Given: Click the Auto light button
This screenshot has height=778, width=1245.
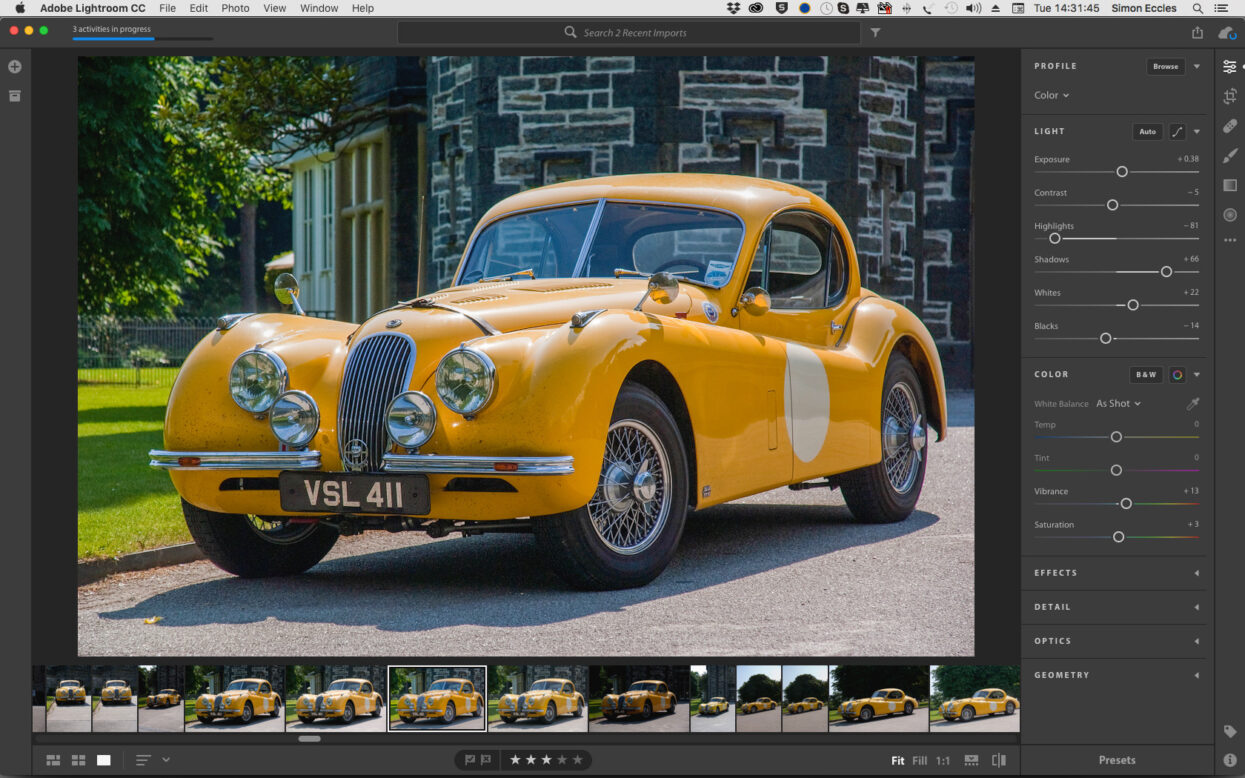Looking at the screenshot, I should [x=1147, y=132].
